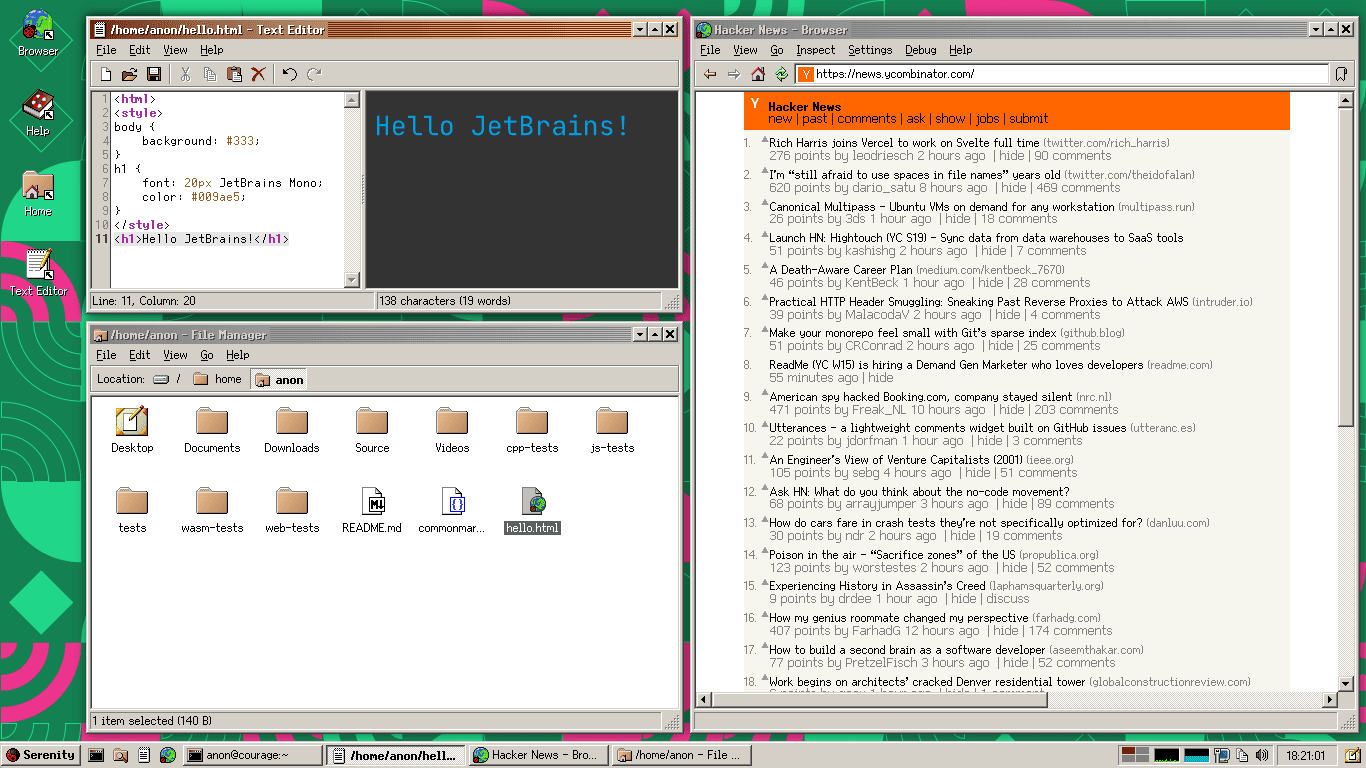Open the 'jobs' link on Hacker News
1366x768 pixels.
click(987, 119)
